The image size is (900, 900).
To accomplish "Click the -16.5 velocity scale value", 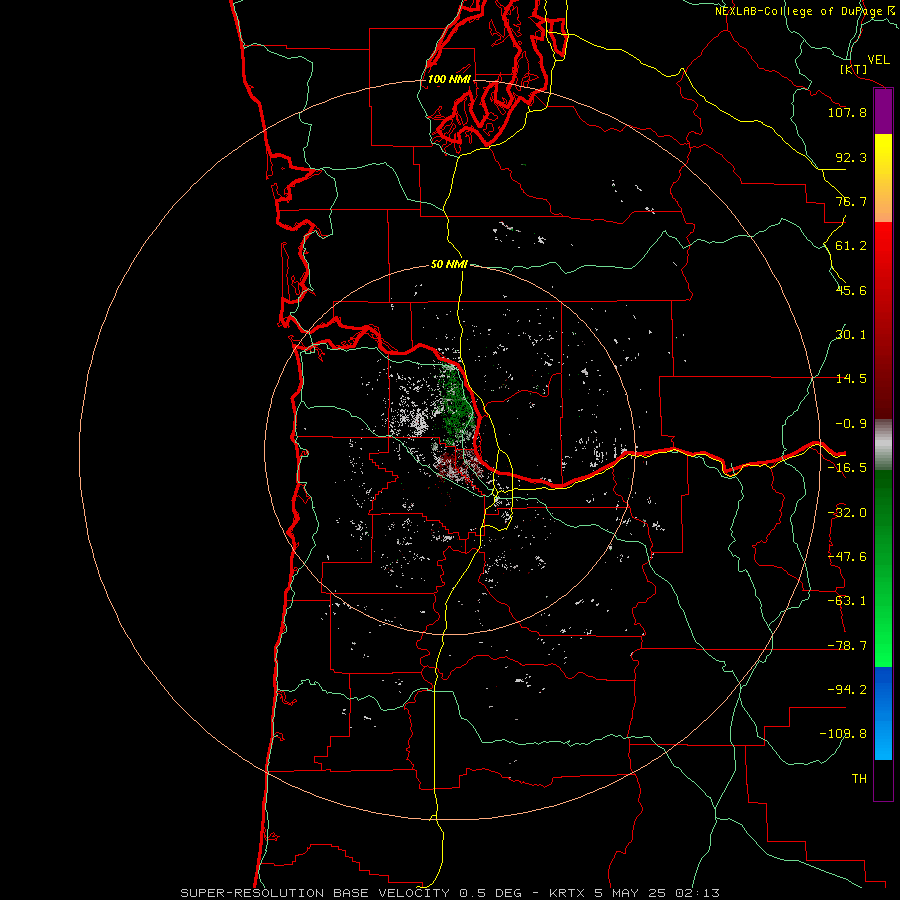I will (847, 467).
